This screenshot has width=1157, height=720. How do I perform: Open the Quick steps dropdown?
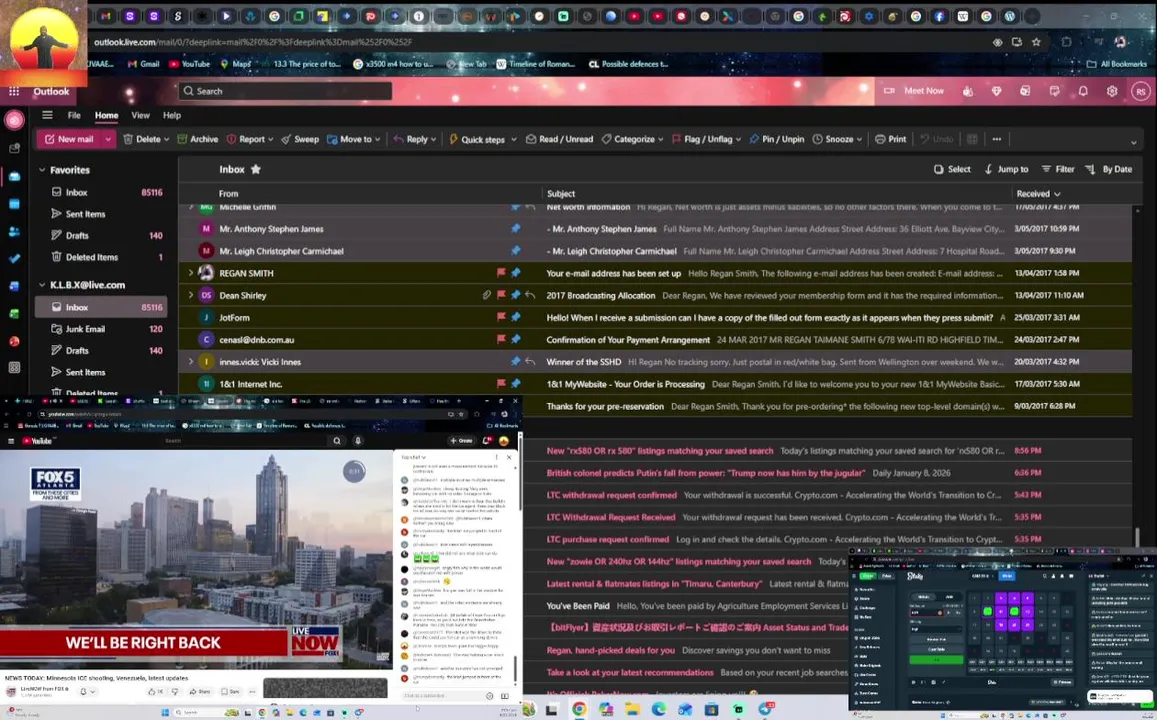click(x=514, y=139)
